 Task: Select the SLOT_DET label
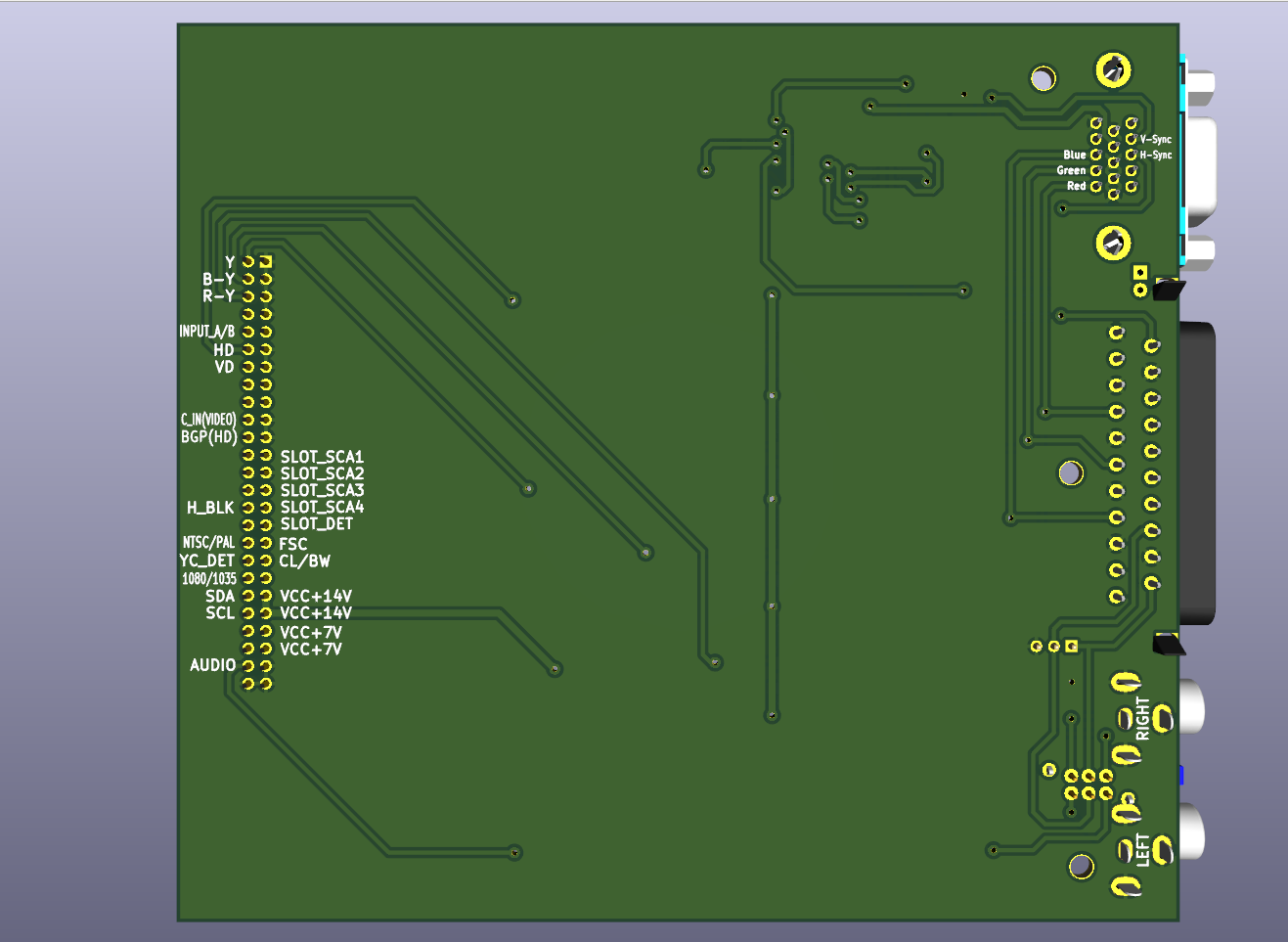coord(317,523)
